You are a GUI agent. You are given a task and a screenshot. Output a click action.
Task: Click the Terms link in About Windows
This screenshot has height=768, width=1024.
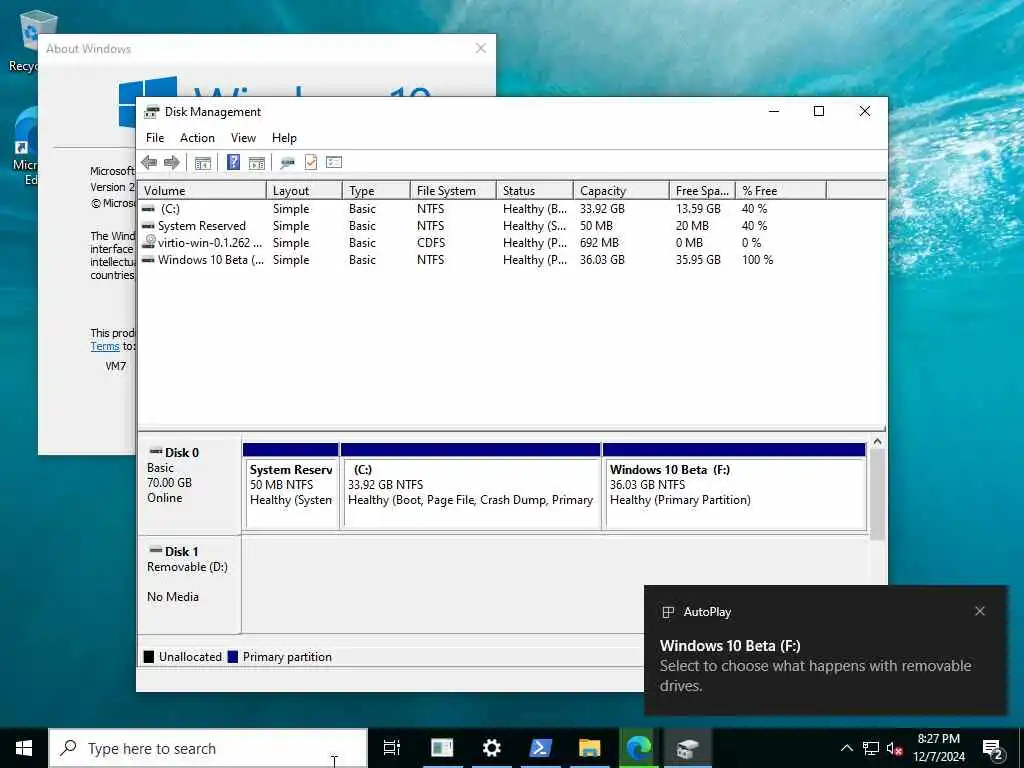105,347
